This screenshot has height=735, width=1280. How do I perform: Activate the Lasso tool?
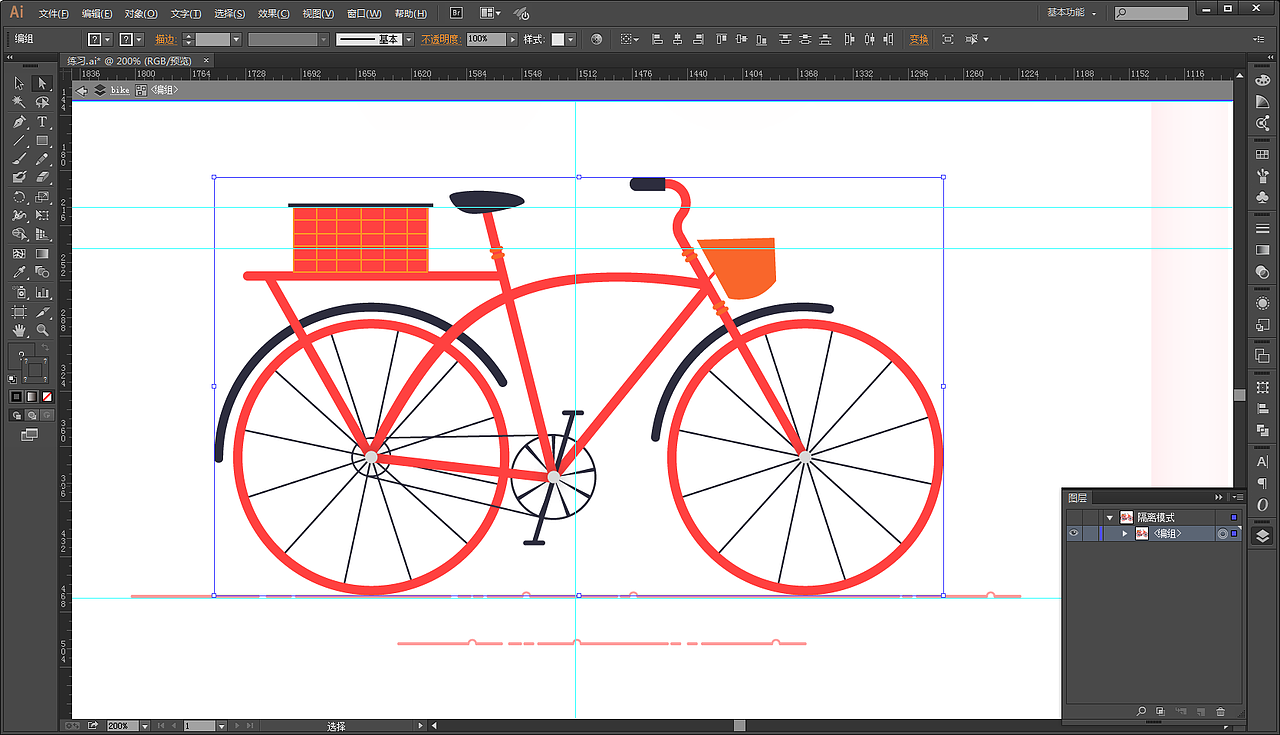[42, 102]
